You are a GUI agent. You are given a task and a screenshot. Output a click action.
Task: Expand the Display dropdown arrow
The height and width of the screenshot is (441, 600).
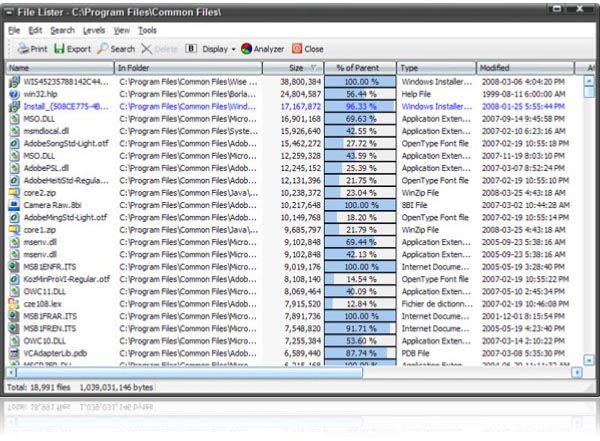[233, 48]
